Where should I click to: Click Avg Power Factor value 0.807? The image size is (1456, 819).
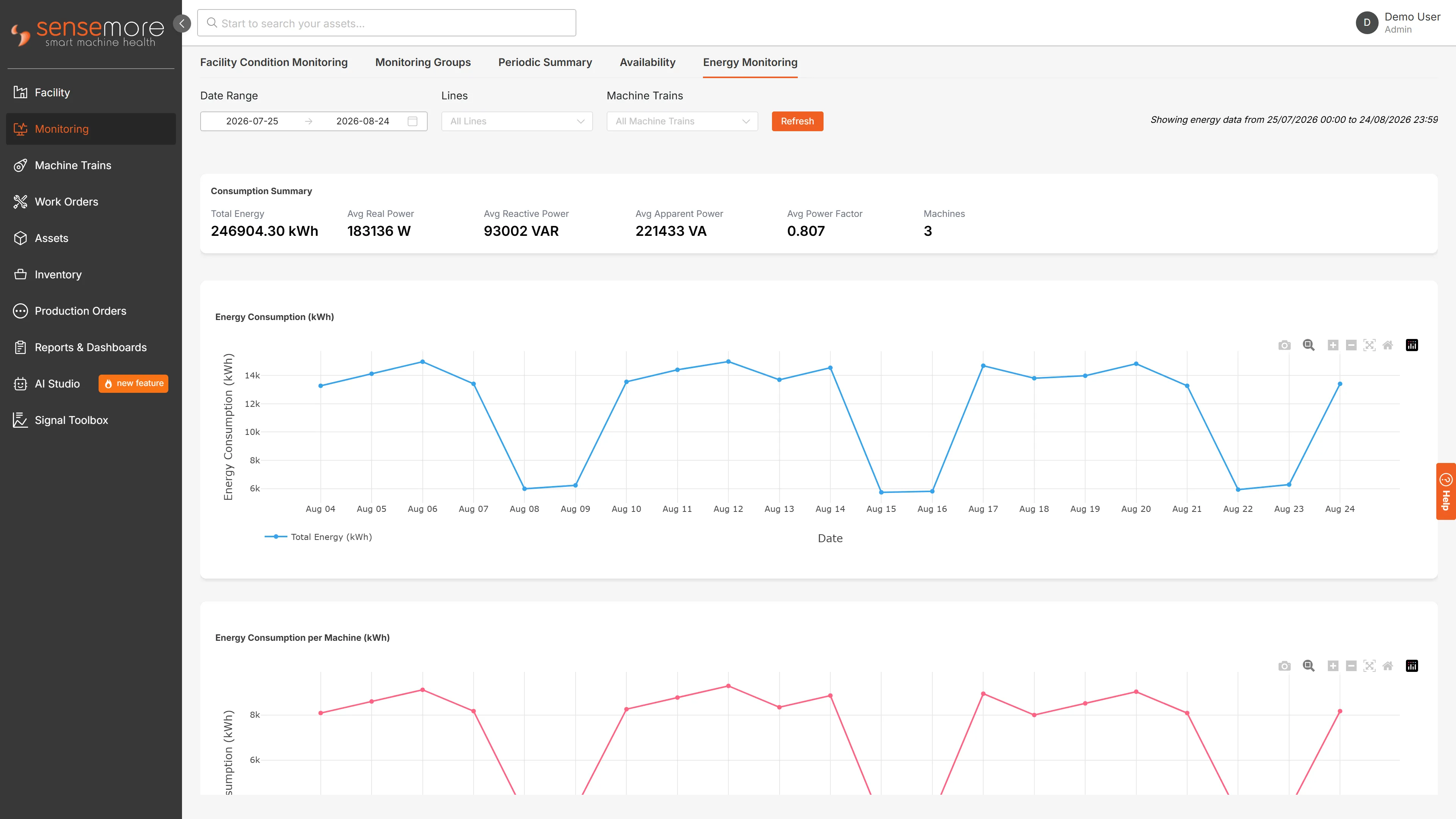806,231
